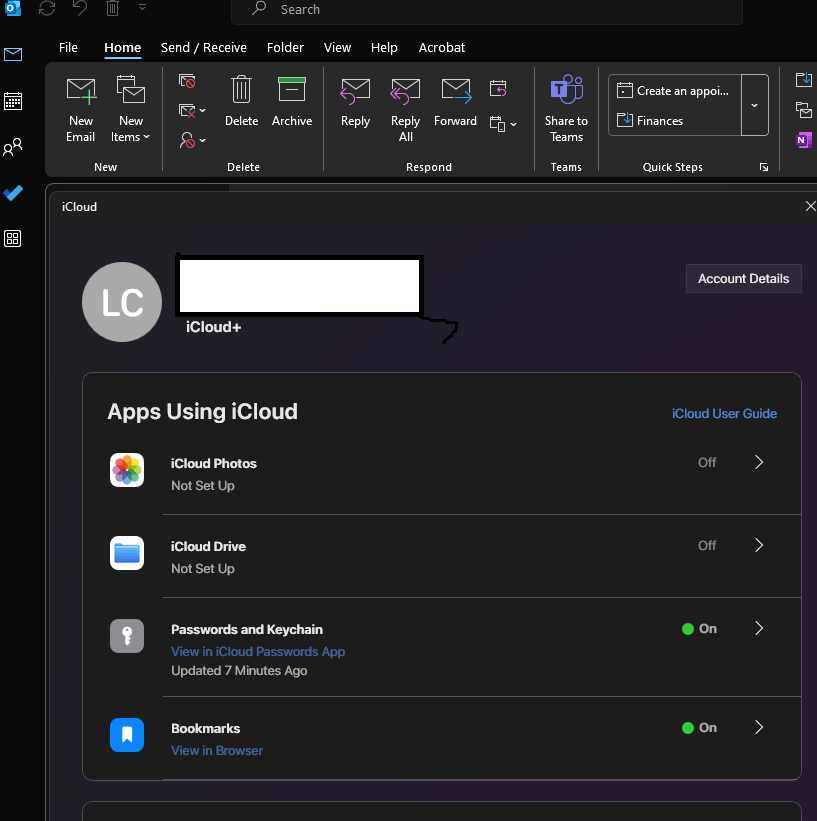Screen dimensions: 817x821
Task: Click the Reply with Meeting icon
Action: coord(498,88)
